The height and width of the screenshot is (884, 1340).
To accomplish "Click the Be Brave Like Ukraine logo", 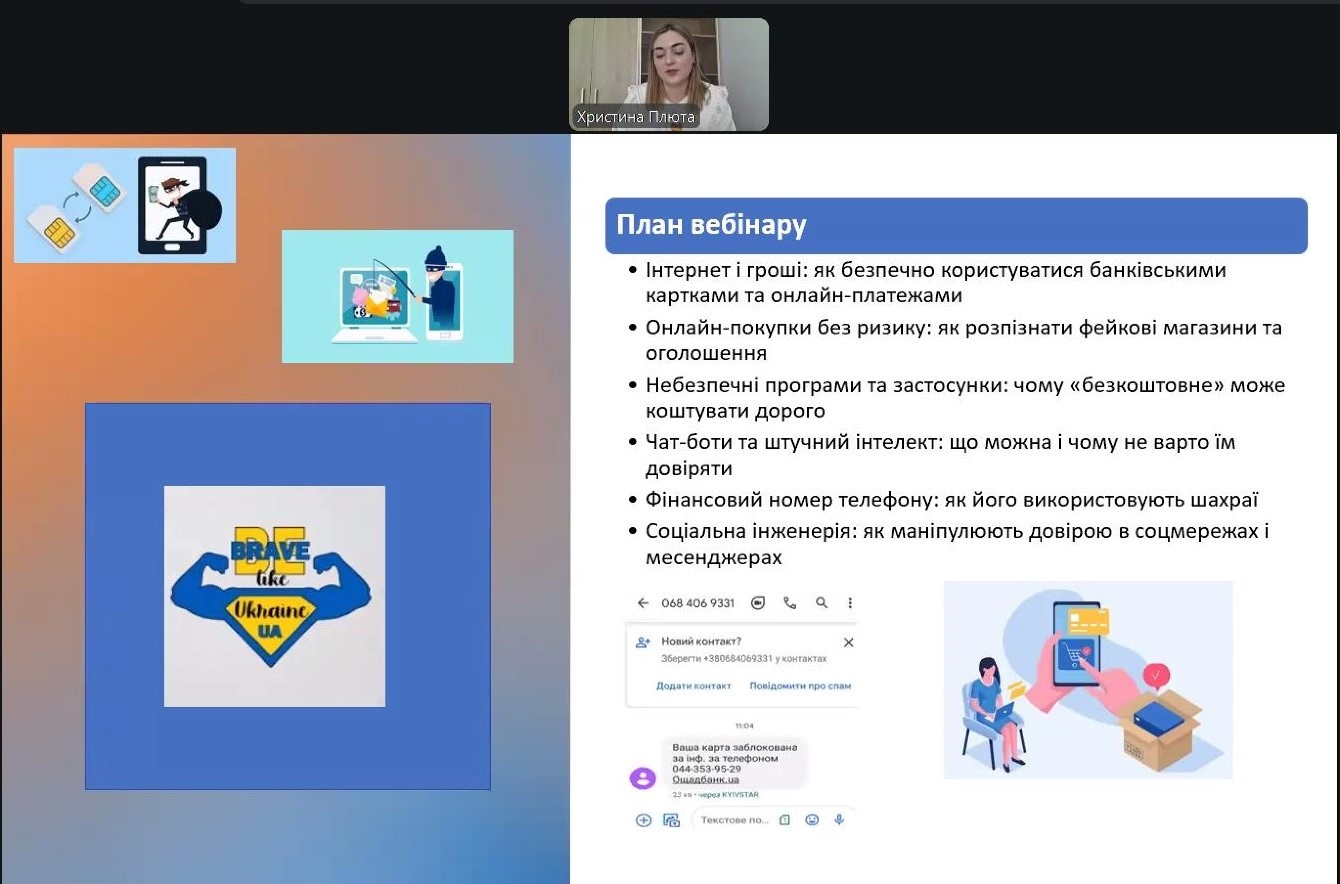I will click(273, 594).
